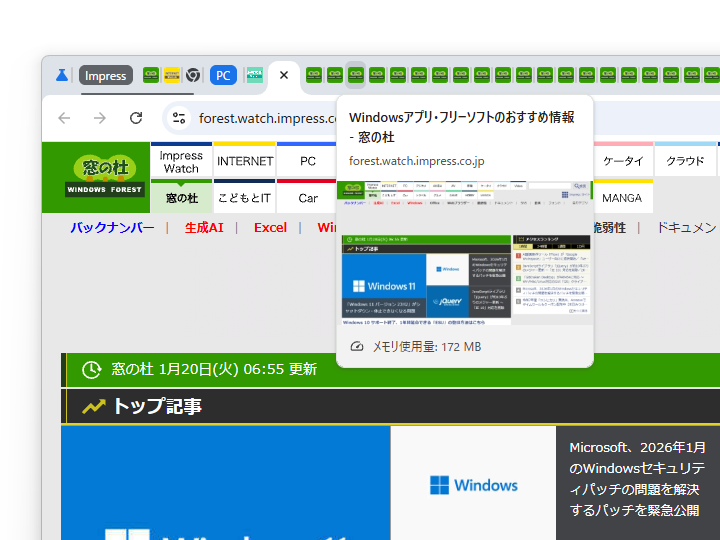
Task: Close the active tab with the X
Action: [284, 75]
